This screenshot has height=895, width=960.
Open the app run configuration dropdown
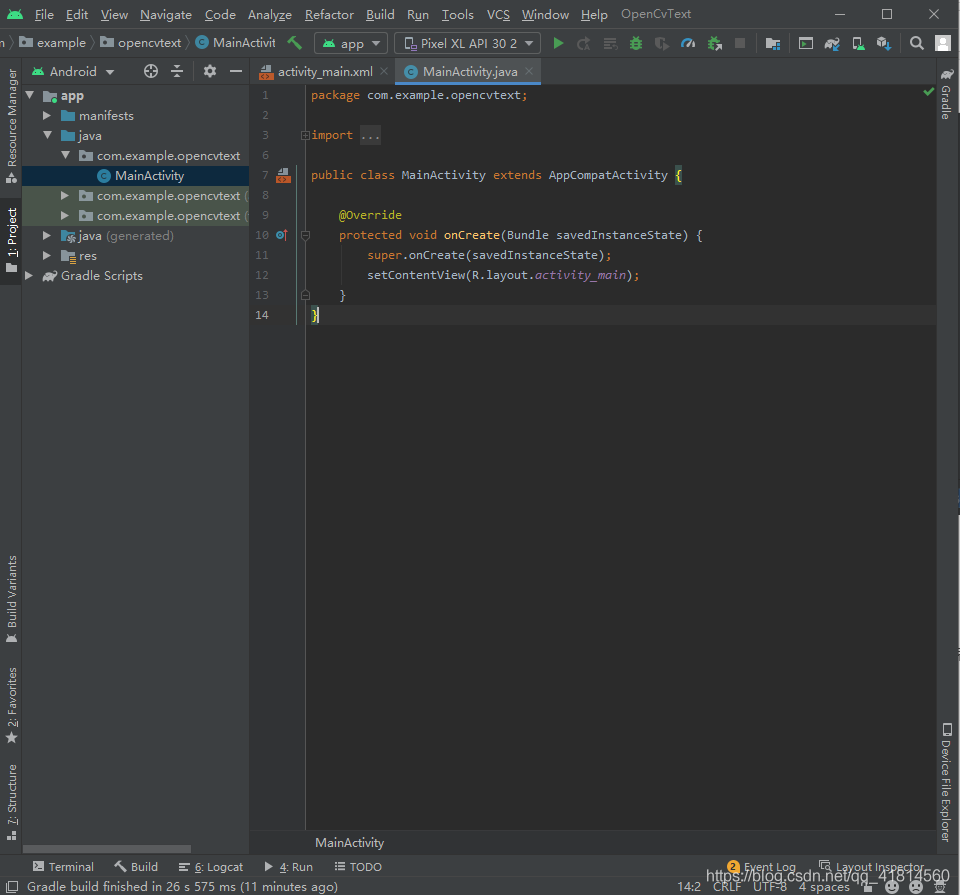(350, 43)
